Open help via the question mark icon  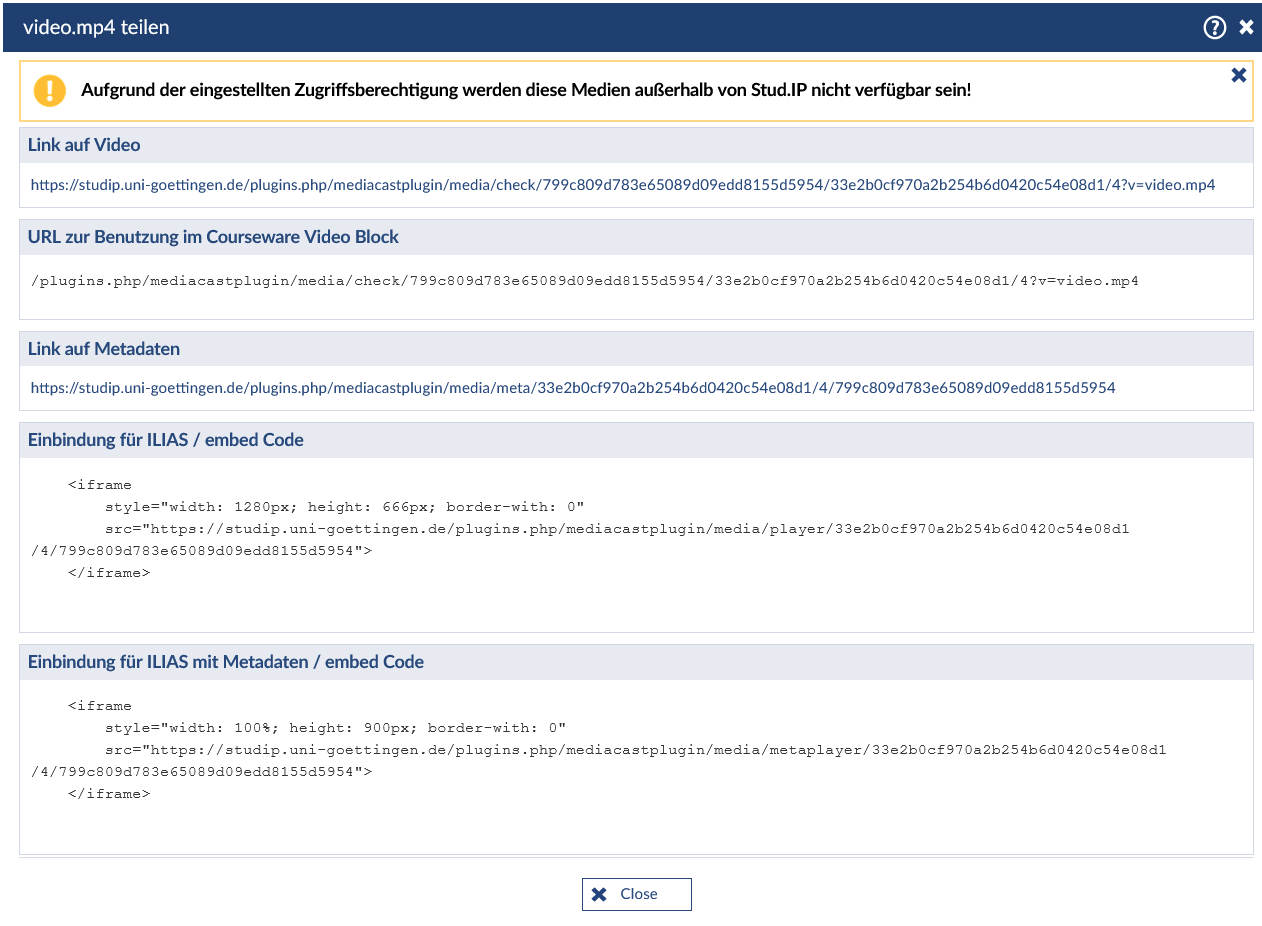(1214, 28)
